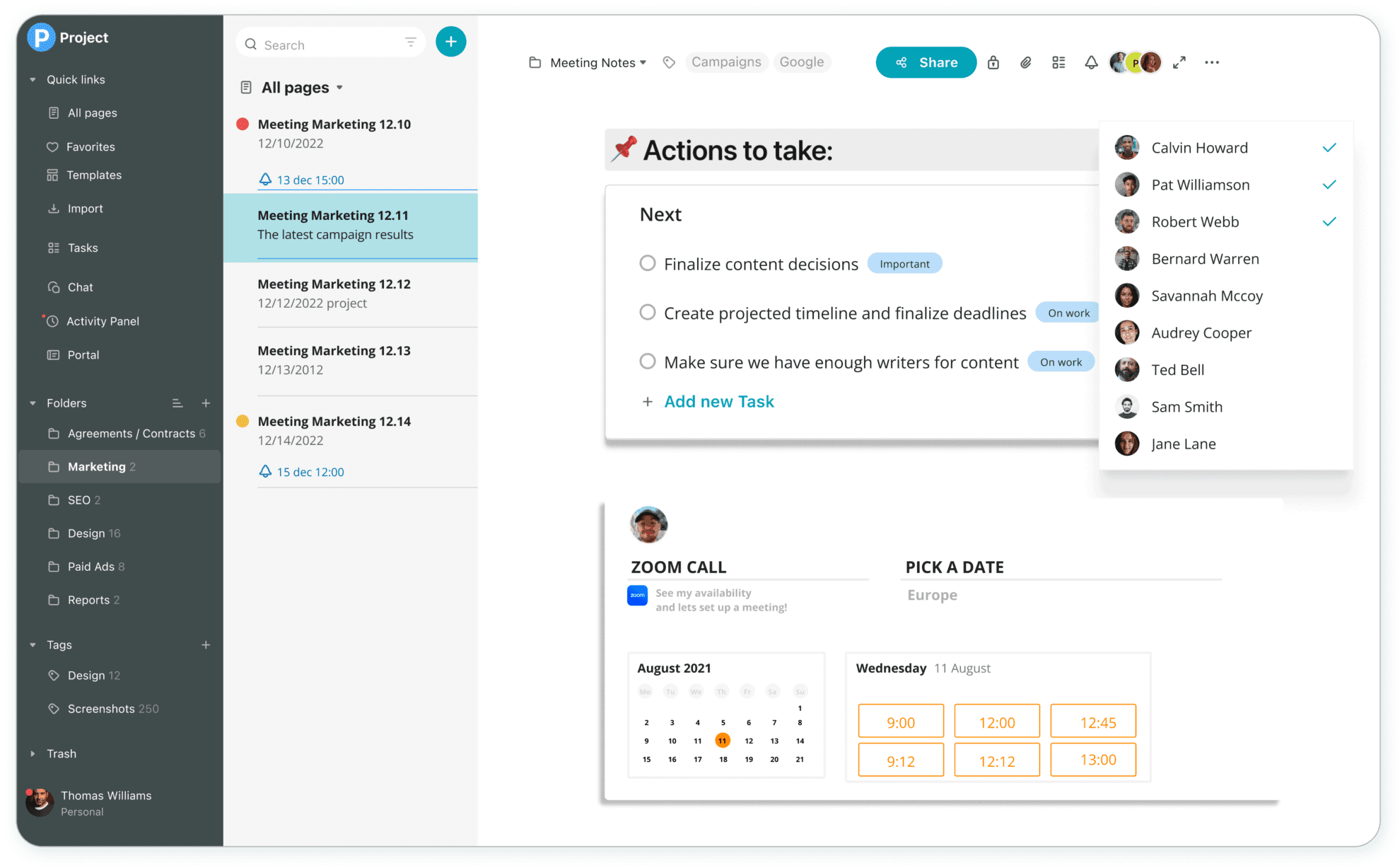This screenshot has height=868, width=1400.
Task: Expand the page to fullscreen with the arrows icon
Action: pyautogui.click(x=1179, y=62)
